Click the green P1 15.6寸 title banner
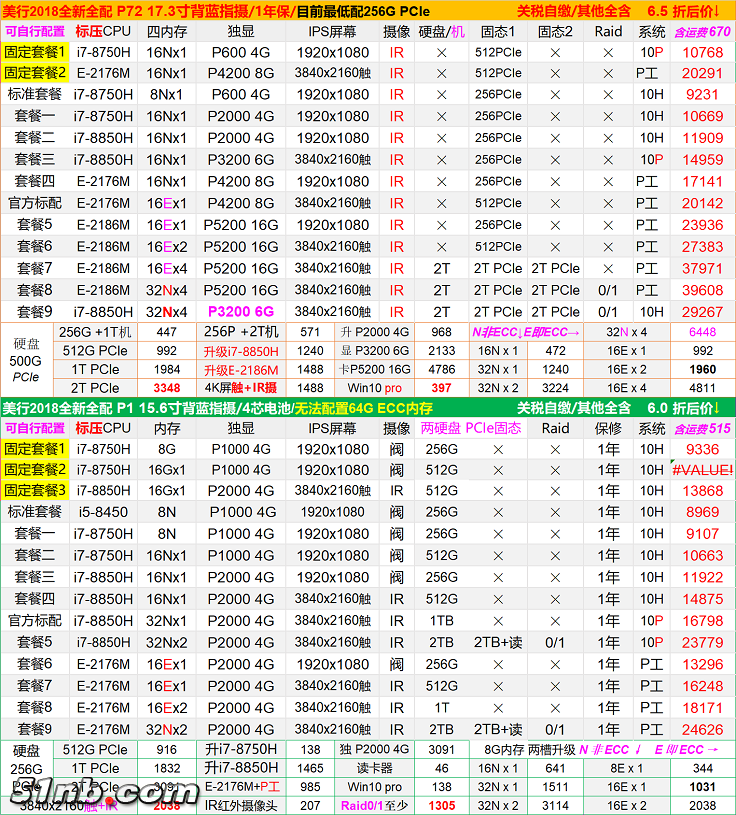Image resolution: width=736 pixels, height=815 pixels. [x=367, y=407]
